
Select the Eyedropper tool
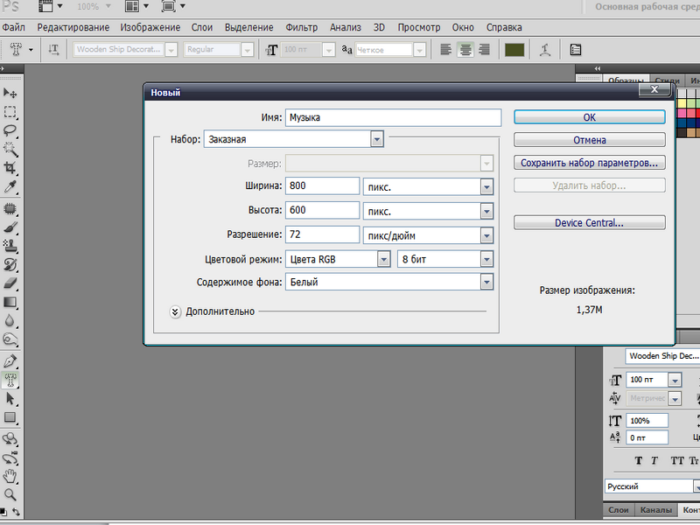[x=10, y=187]
